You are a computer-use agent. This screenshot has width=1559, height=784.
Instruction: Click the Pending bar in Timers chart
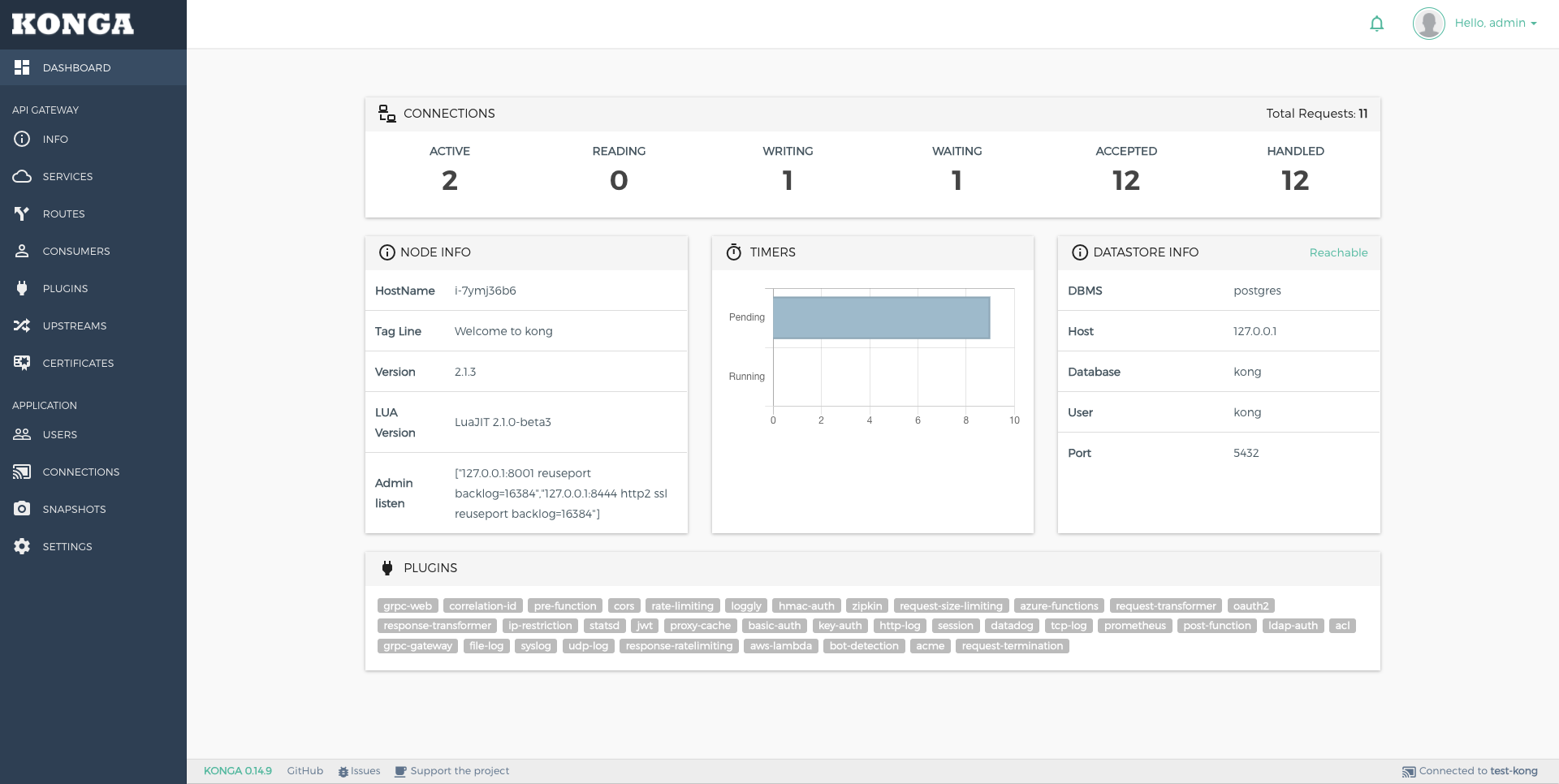pos(881,317)
